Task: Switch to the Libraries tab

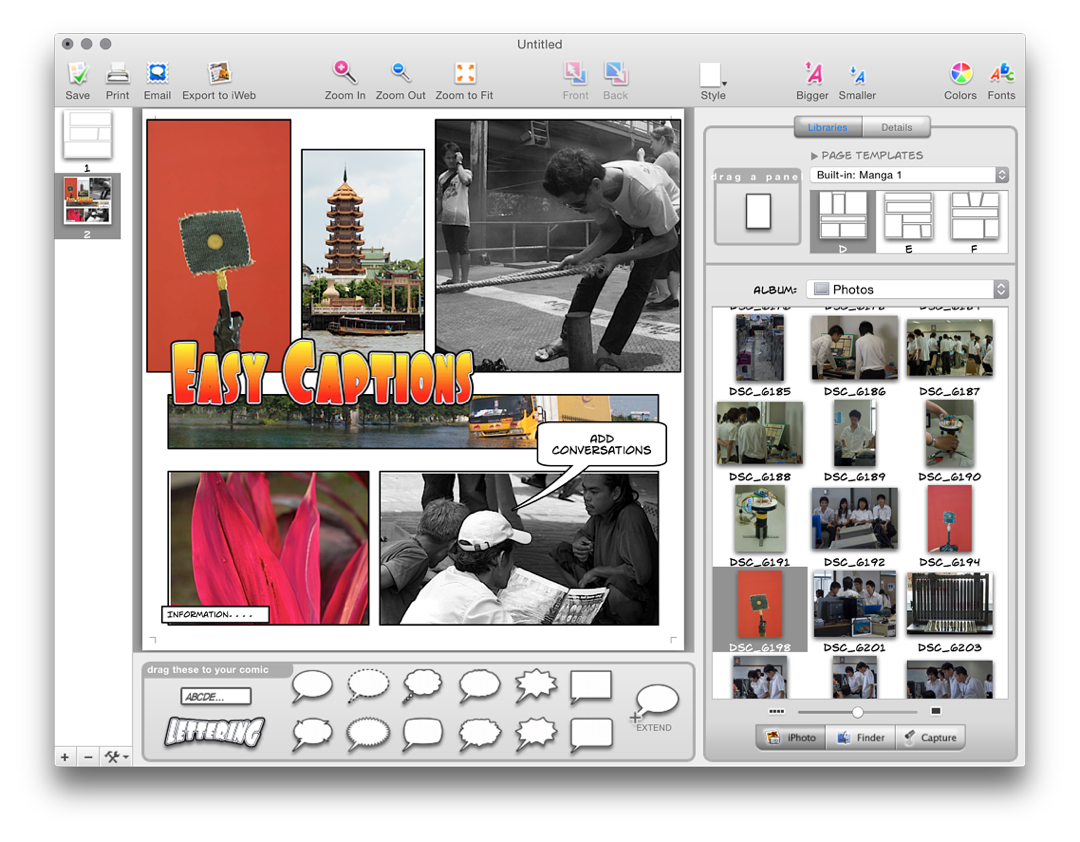Action: click(827, 127)
